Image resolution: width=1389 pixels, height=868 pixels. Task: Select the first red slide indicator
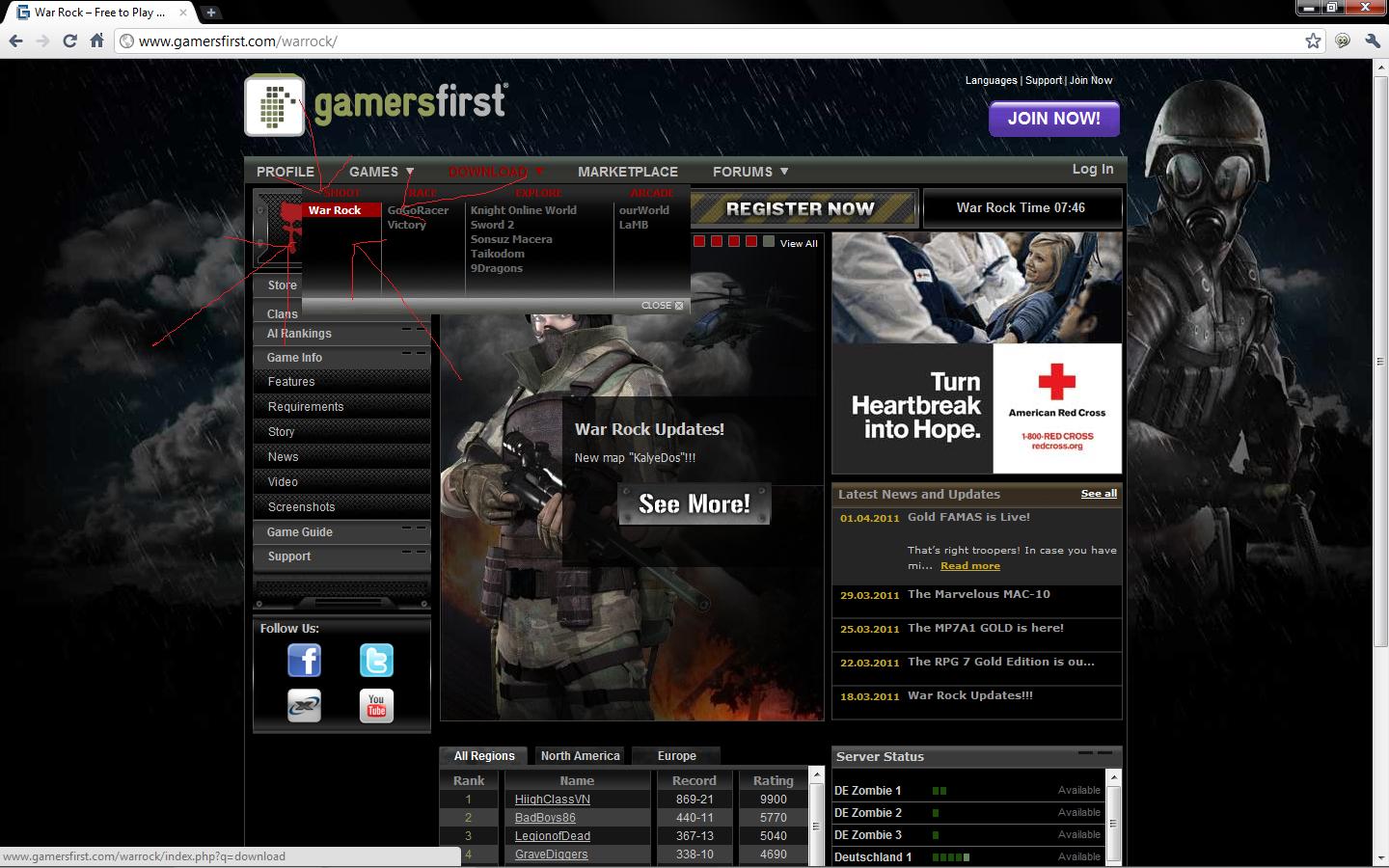[699, 241]
